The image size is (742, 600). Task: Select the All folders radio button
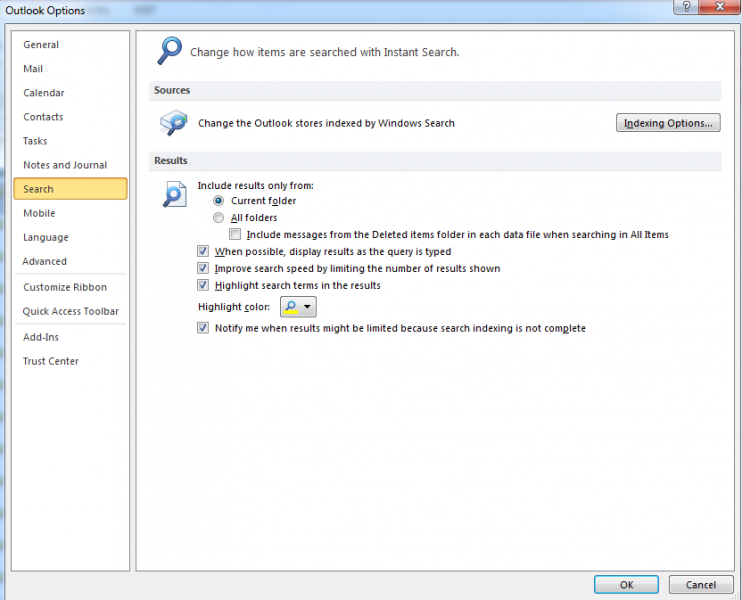(x=218, y=218)
